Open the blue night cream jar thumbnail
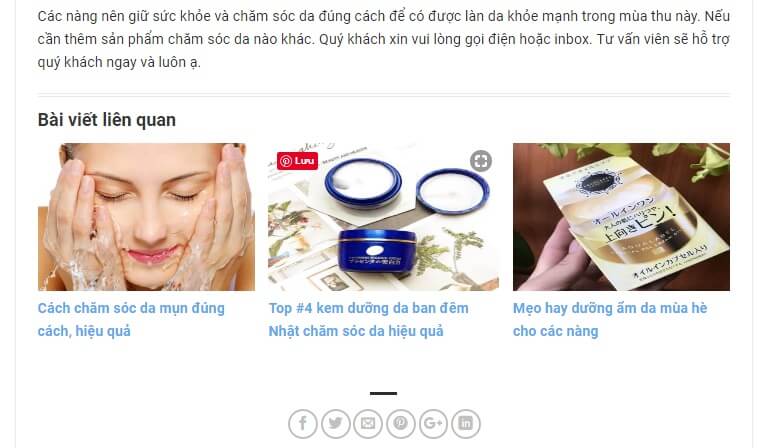Image resolution: width=774 pixels, height=448 pixels. [x=384, y=217]
